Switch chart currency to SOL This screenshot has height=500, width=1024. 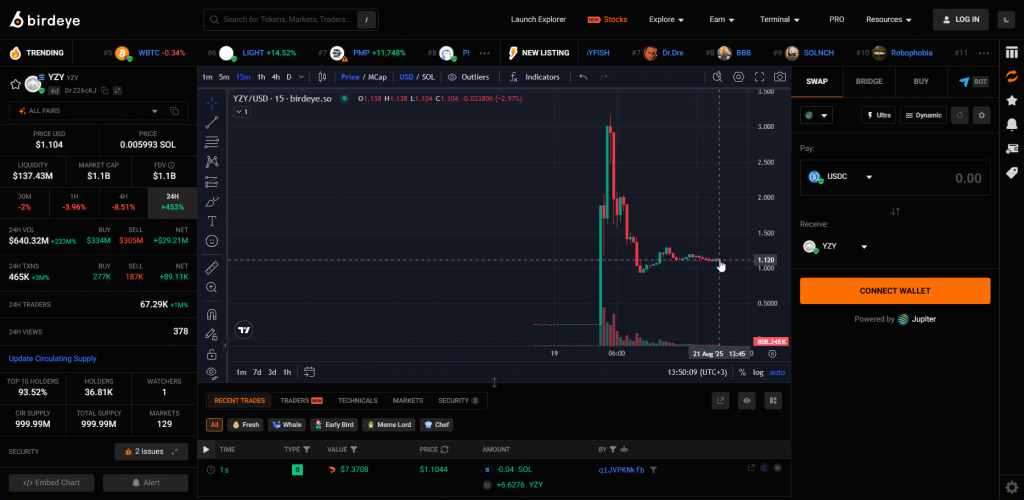[x=428, y=77]
